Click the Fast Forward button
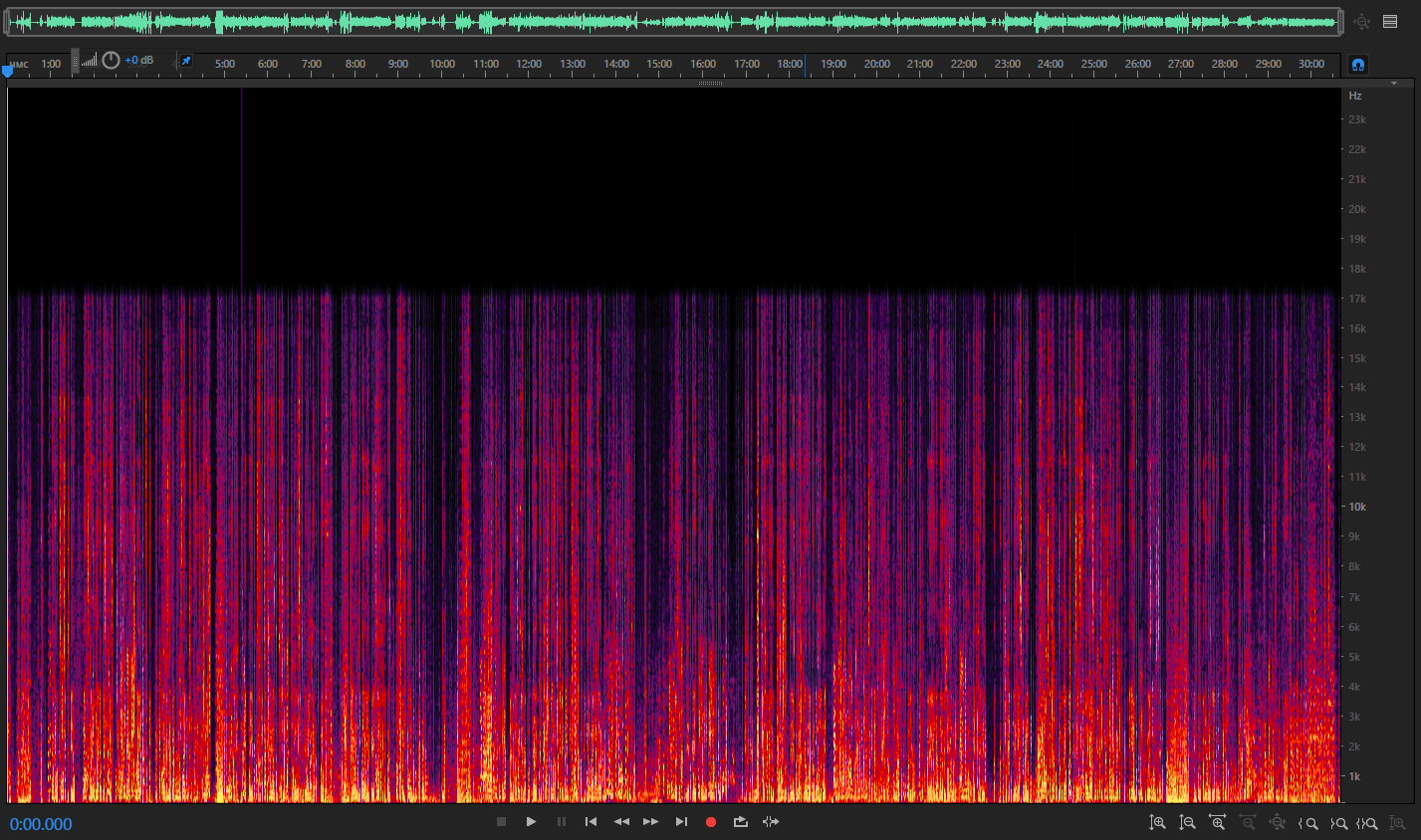This screenshot has height=840, width=1421. tap(650, 822)
